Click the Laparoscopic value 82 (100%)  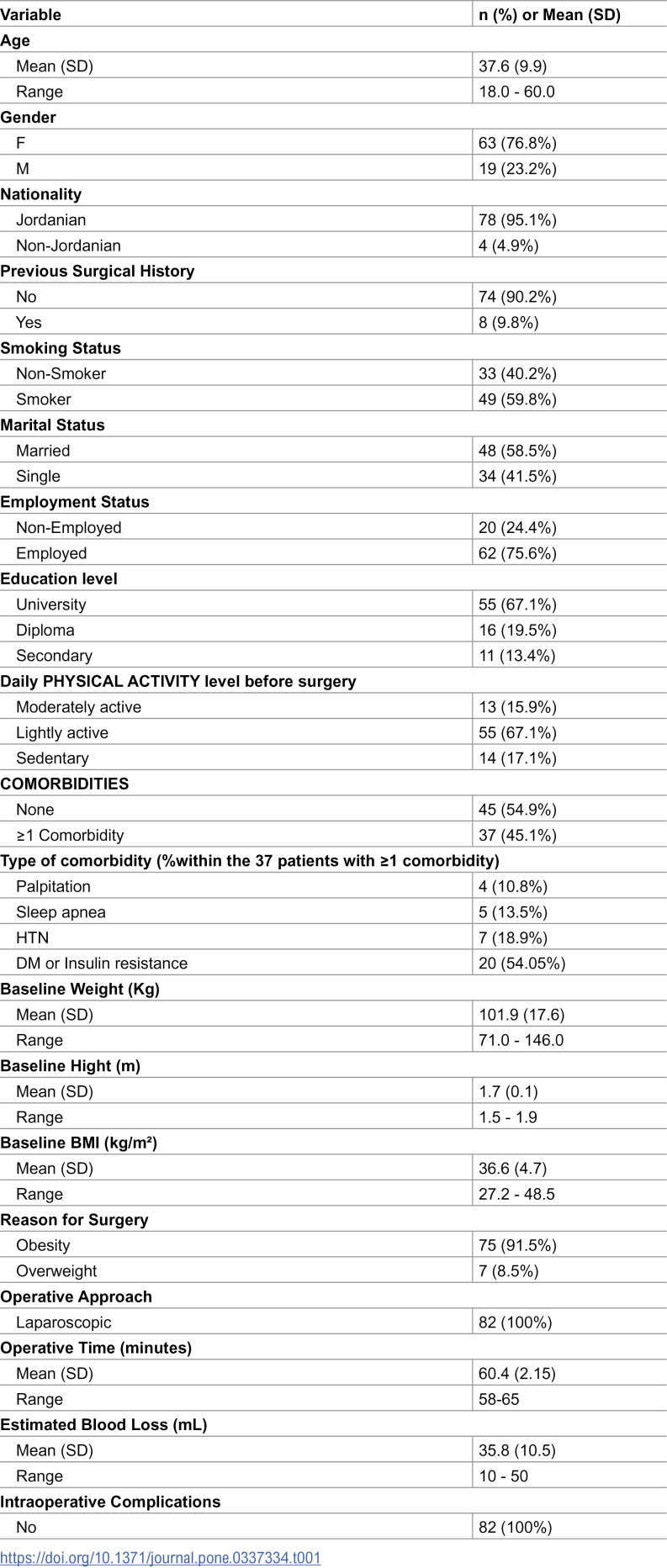tap(516, 1323)
